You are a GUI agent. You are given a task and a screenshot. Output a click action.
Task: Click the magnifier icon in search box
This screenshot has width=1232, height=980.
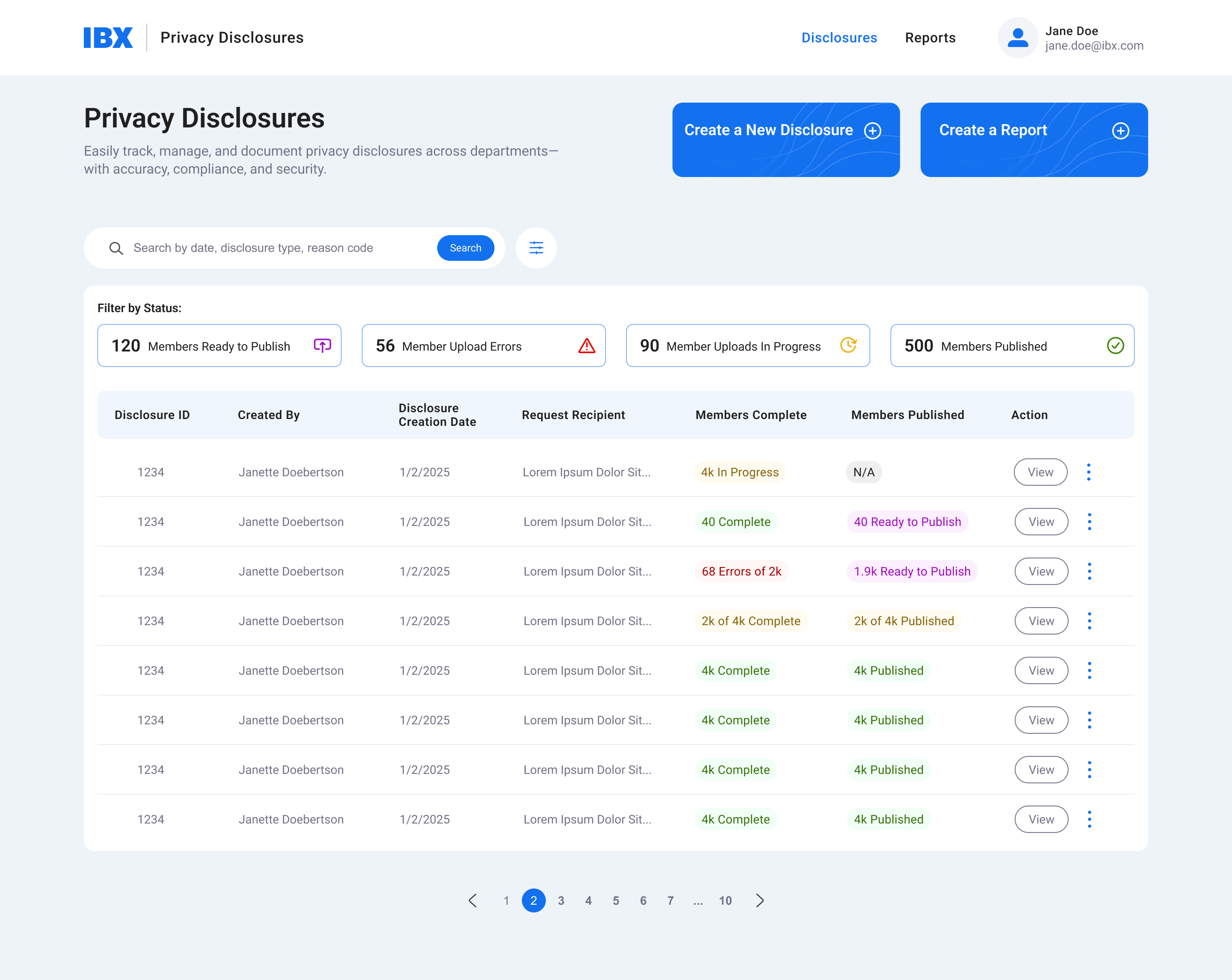tap(116, 248)
